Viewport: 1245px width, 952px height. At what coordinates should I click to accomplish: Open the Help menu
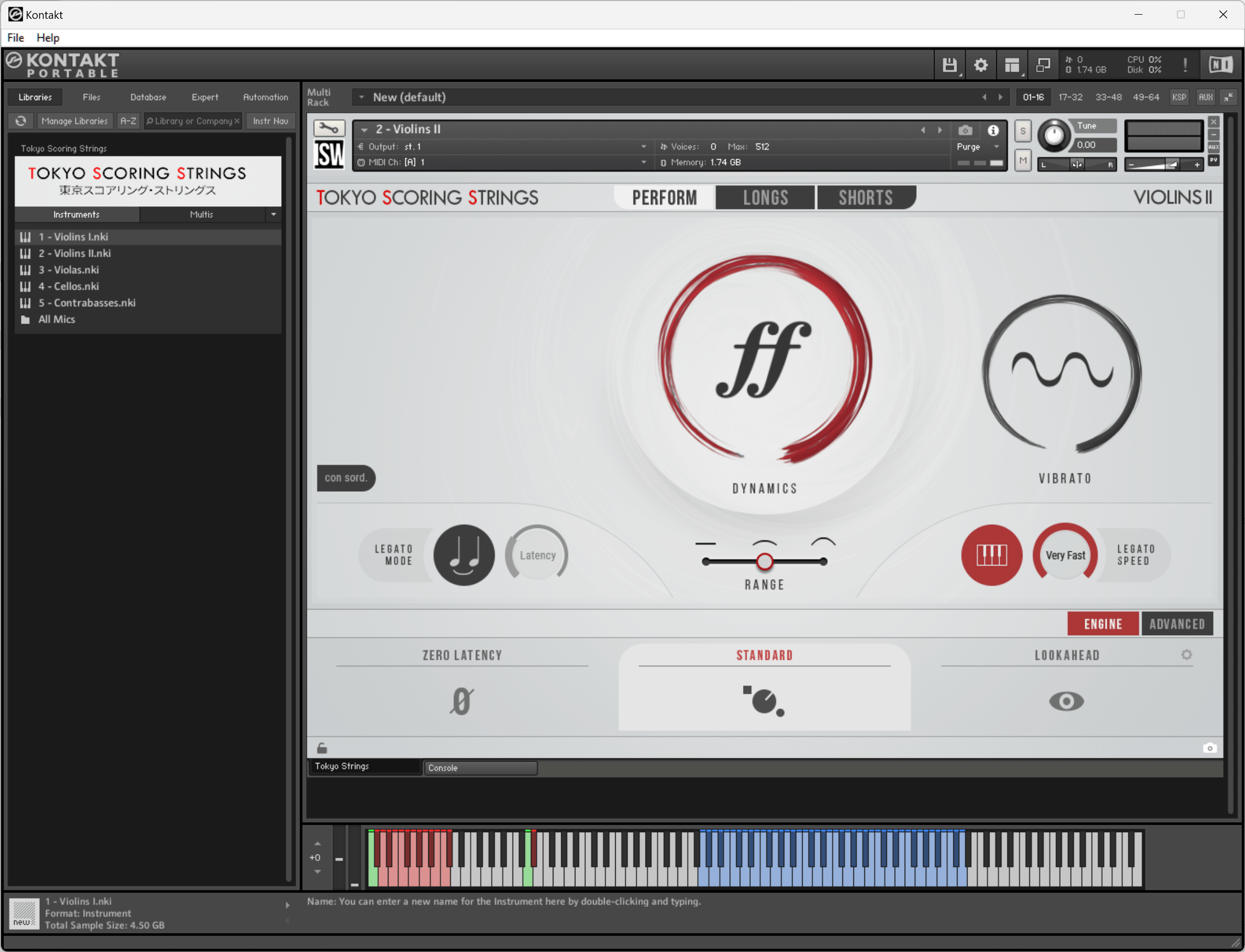click(x=48, y=38)
